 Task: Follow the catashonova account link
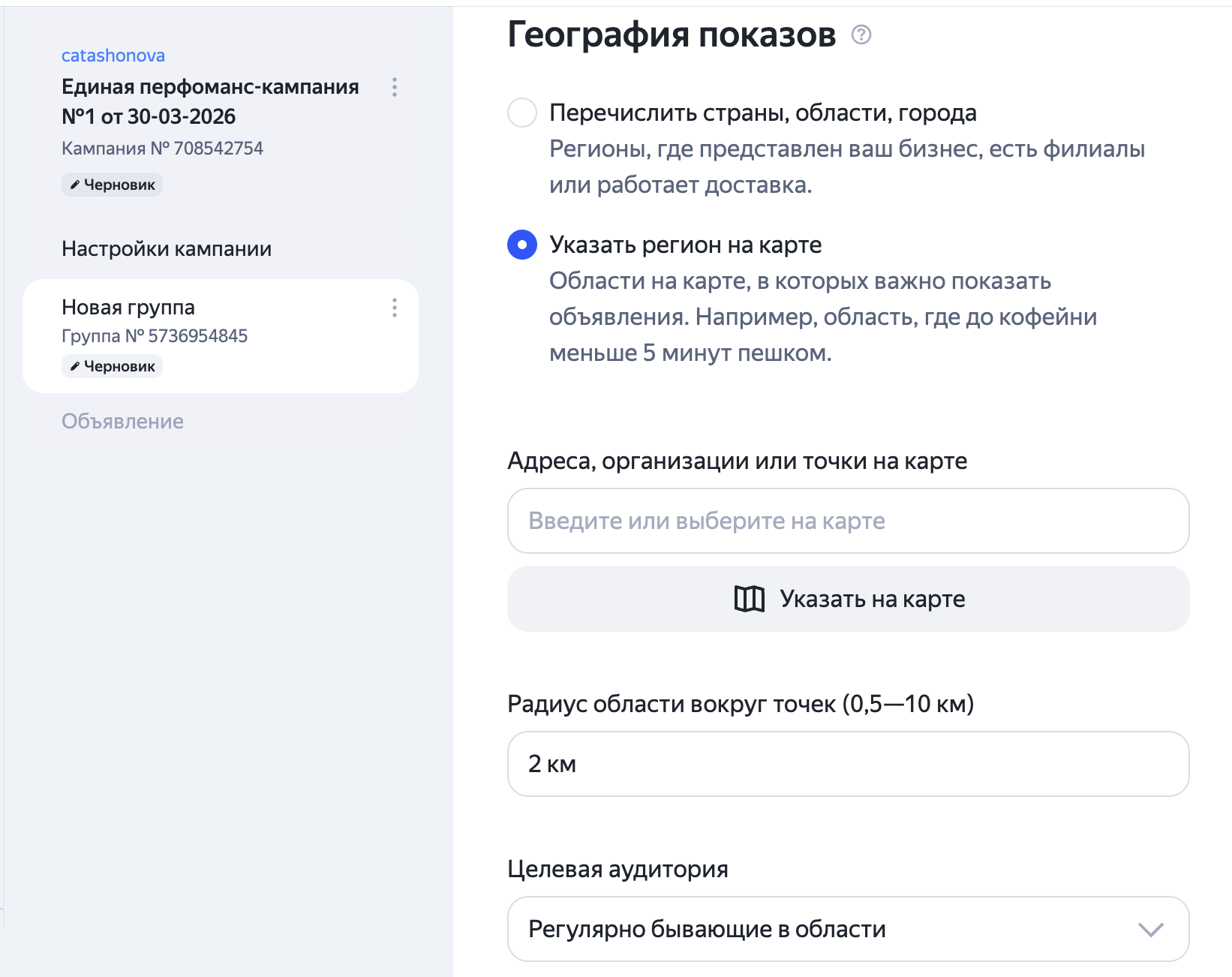tap(113, 55)
